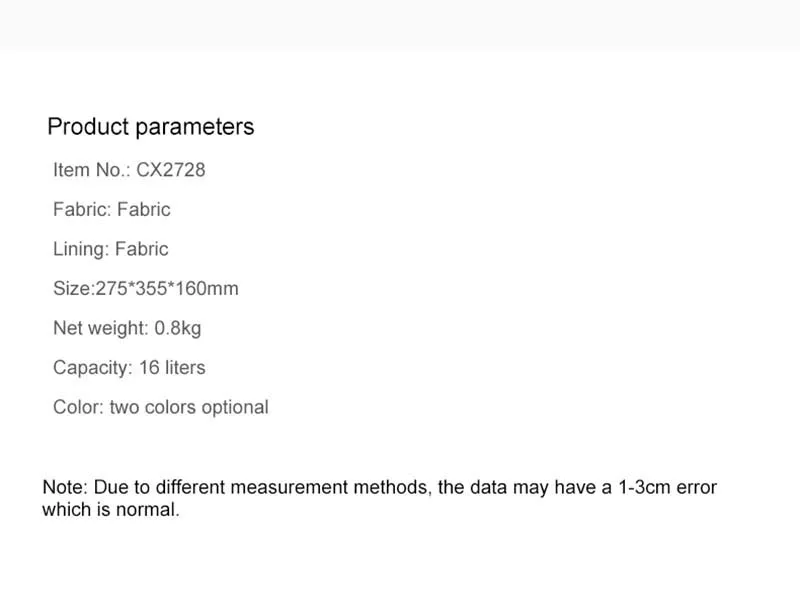Select the Size 275*355*160mm line
Viewport: 800px width, 604px height.
tap(146, 288)
